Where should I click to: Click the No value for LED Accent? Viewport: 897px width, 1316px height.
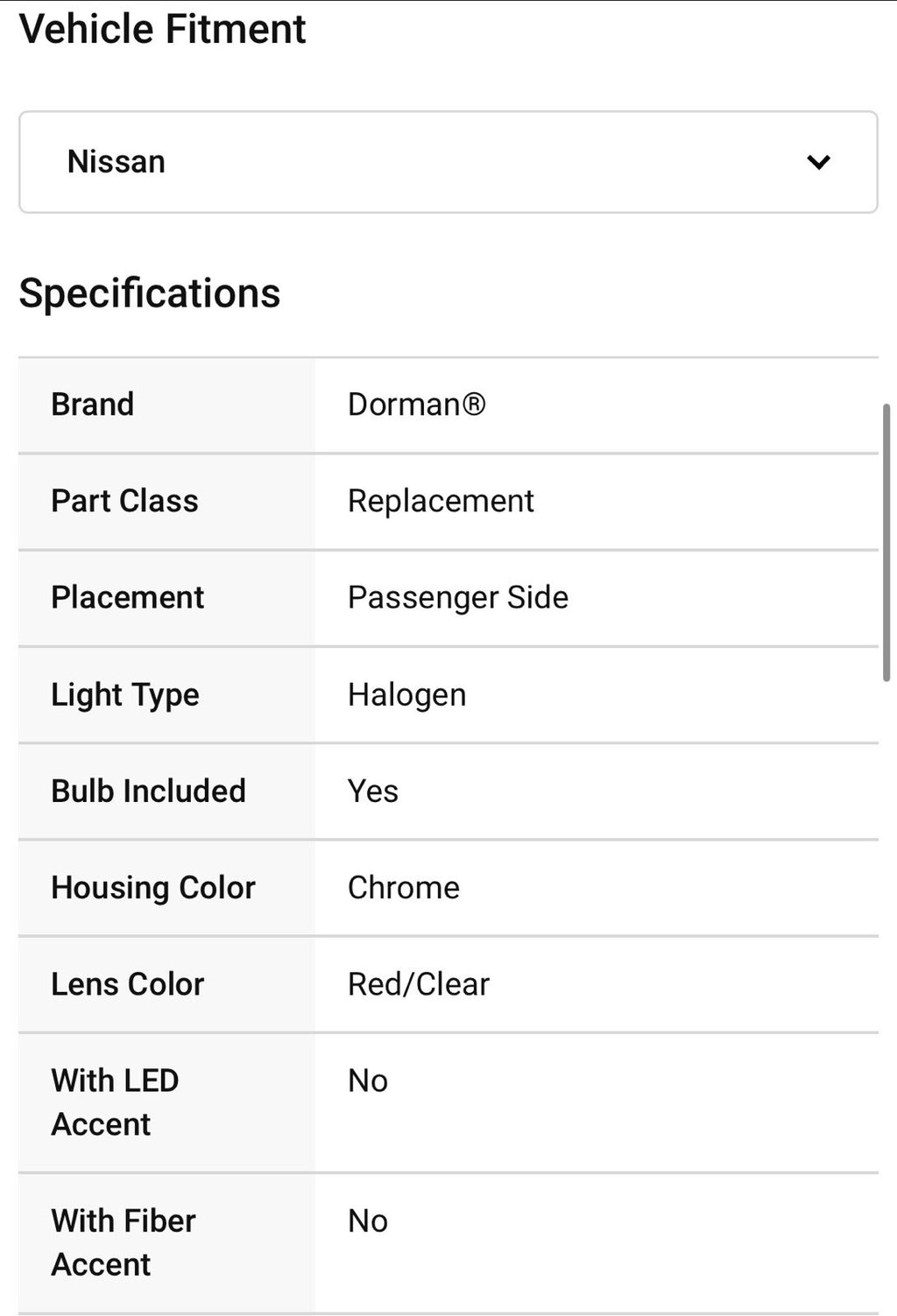368,1080
